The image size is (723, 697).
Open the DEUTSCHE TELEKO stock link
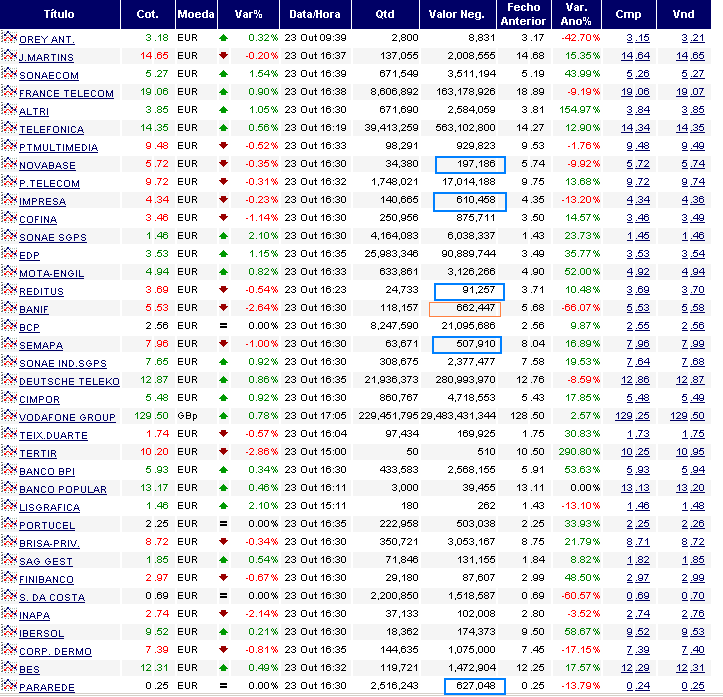coord(69,382)
